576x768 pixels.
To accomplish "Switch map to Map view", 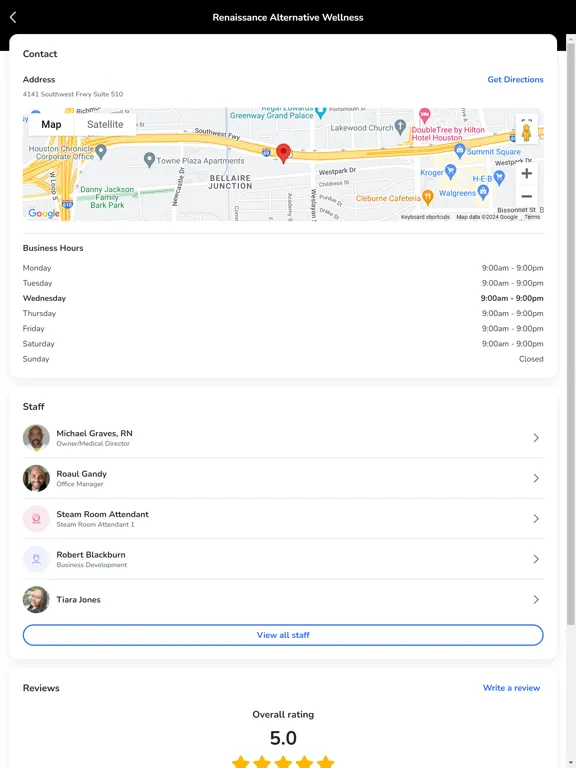I will click(51, 124).
